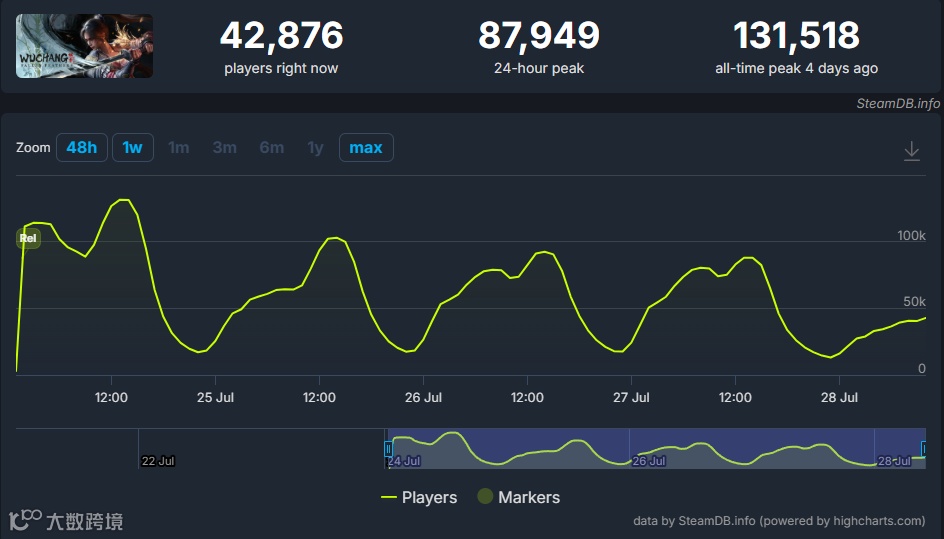Select the max zoom range
The width and height of the screenshot is (944, 539).
(x=366, y=148)
